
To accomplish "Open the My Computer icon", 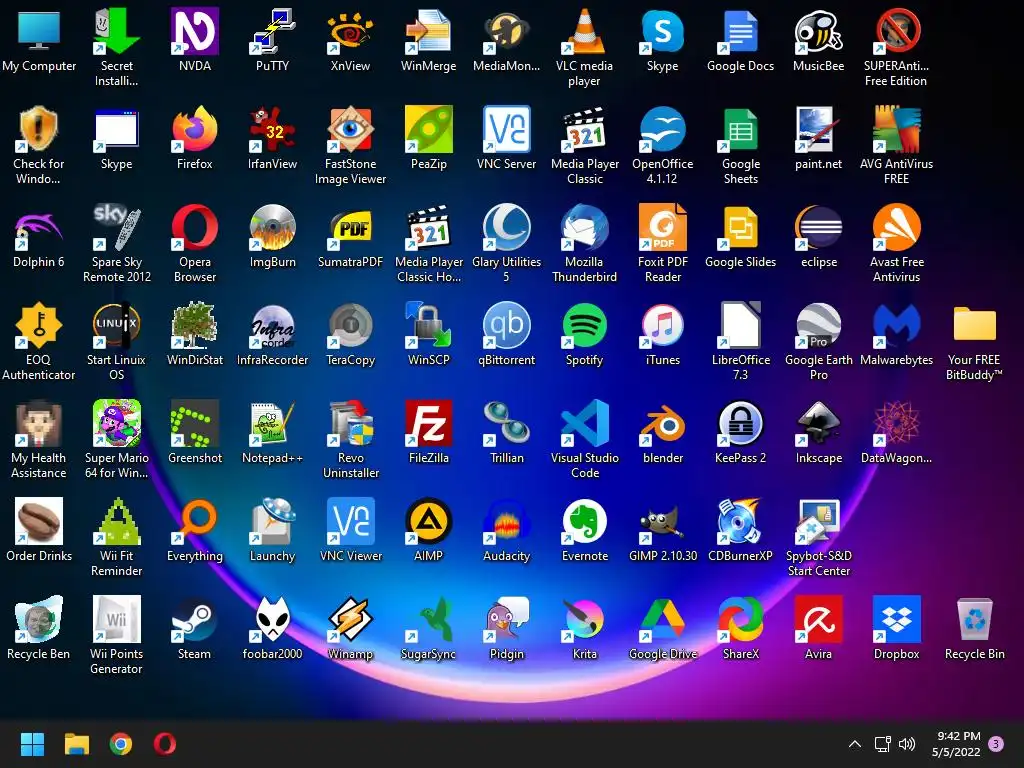I will (x=39, y=31).
